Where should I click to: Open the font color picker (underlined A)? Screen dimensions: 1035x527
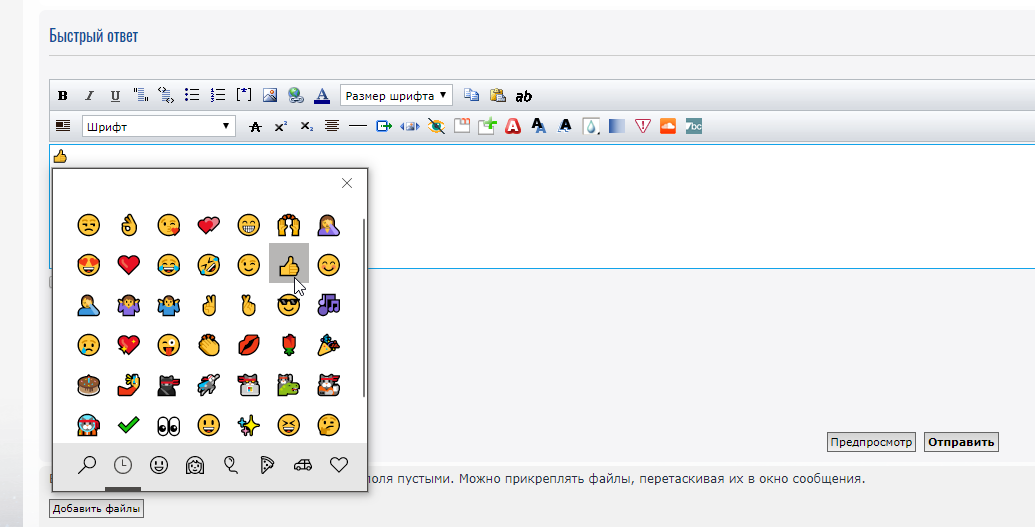pyautogui.click(x=321, y=95)
